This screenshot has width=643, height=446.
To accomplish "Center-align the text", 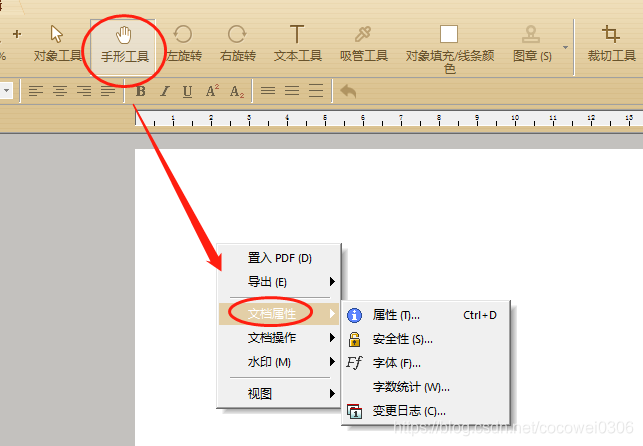I will click(60, 91).
